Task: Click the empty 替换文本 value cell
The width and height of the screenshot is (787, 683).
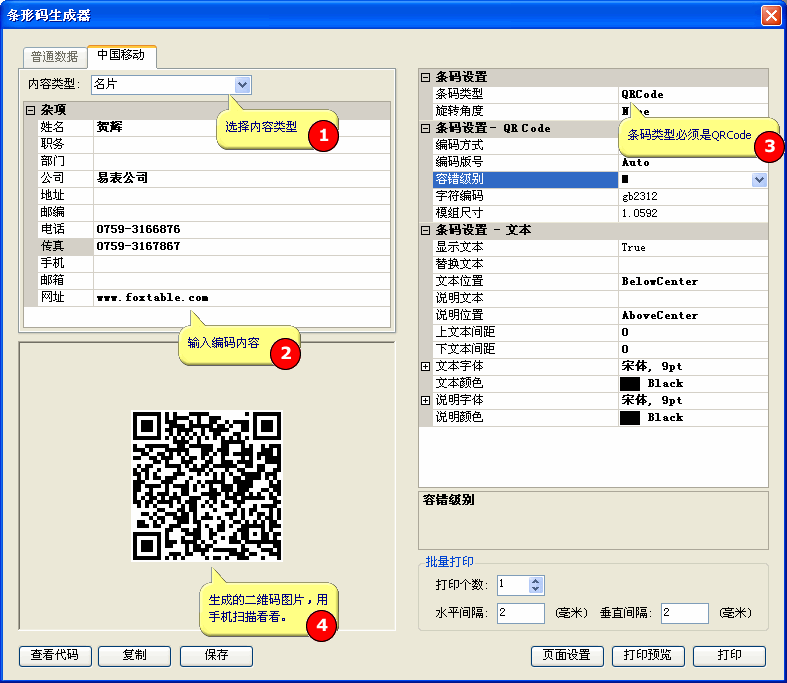Action: tap(693, 264)
